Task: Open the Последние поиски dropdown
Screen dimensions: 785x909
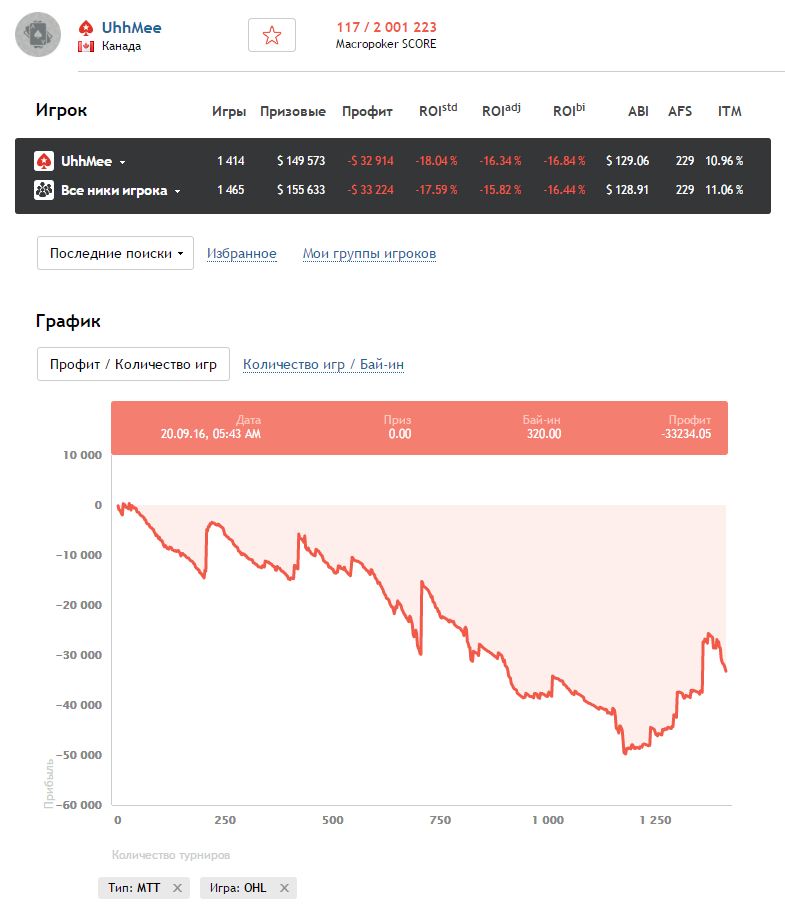Action: point(115,254)
